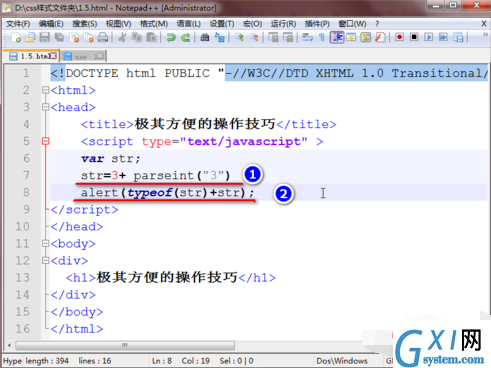Image resolution: width=491 pixels, height=368 pixels.
Task: Close the document with menu bar X
Action: coord(484,24)
